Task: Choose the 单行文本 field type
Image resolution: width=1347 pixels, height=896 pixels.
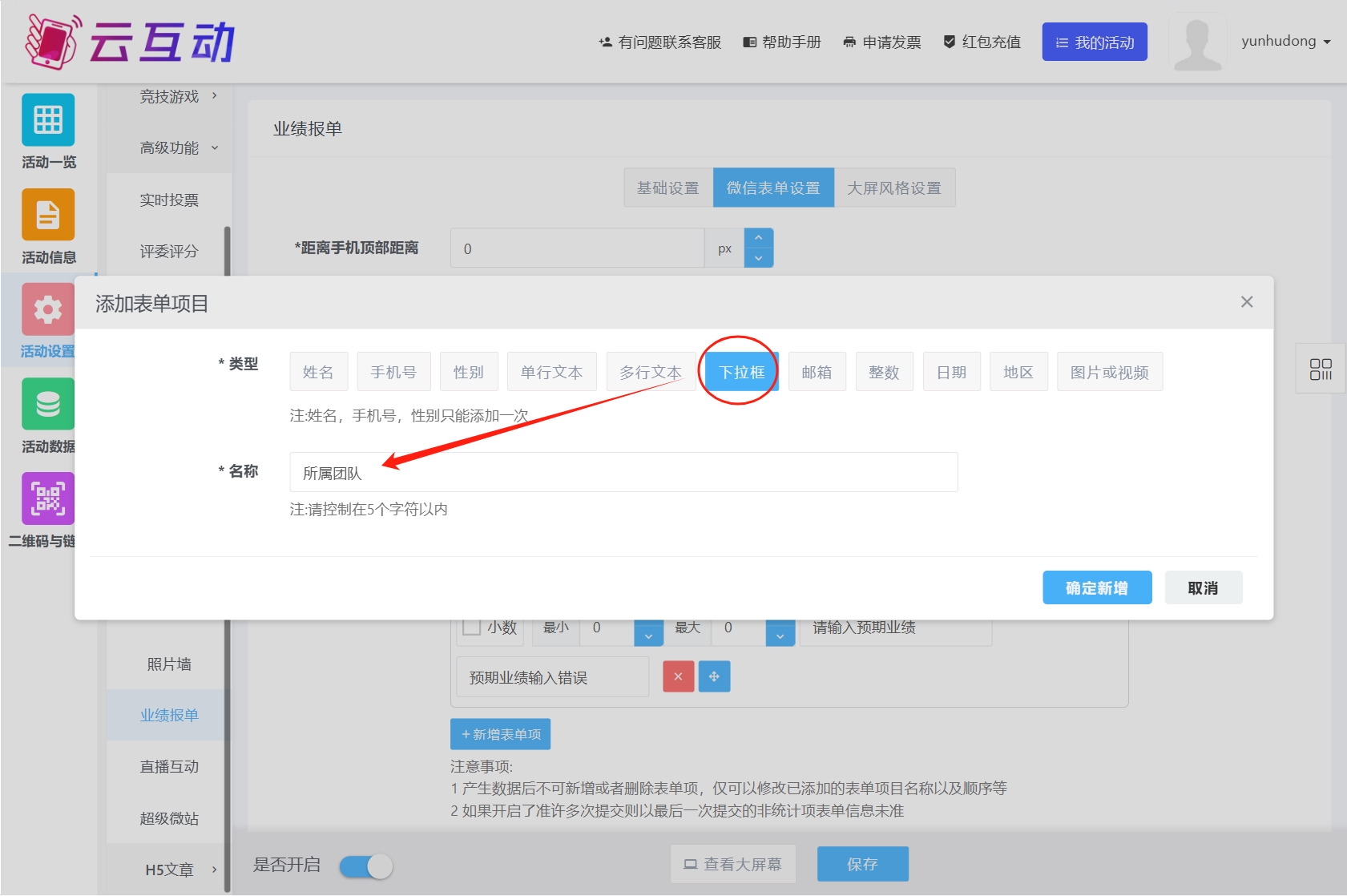Action: tap(552, 372)
